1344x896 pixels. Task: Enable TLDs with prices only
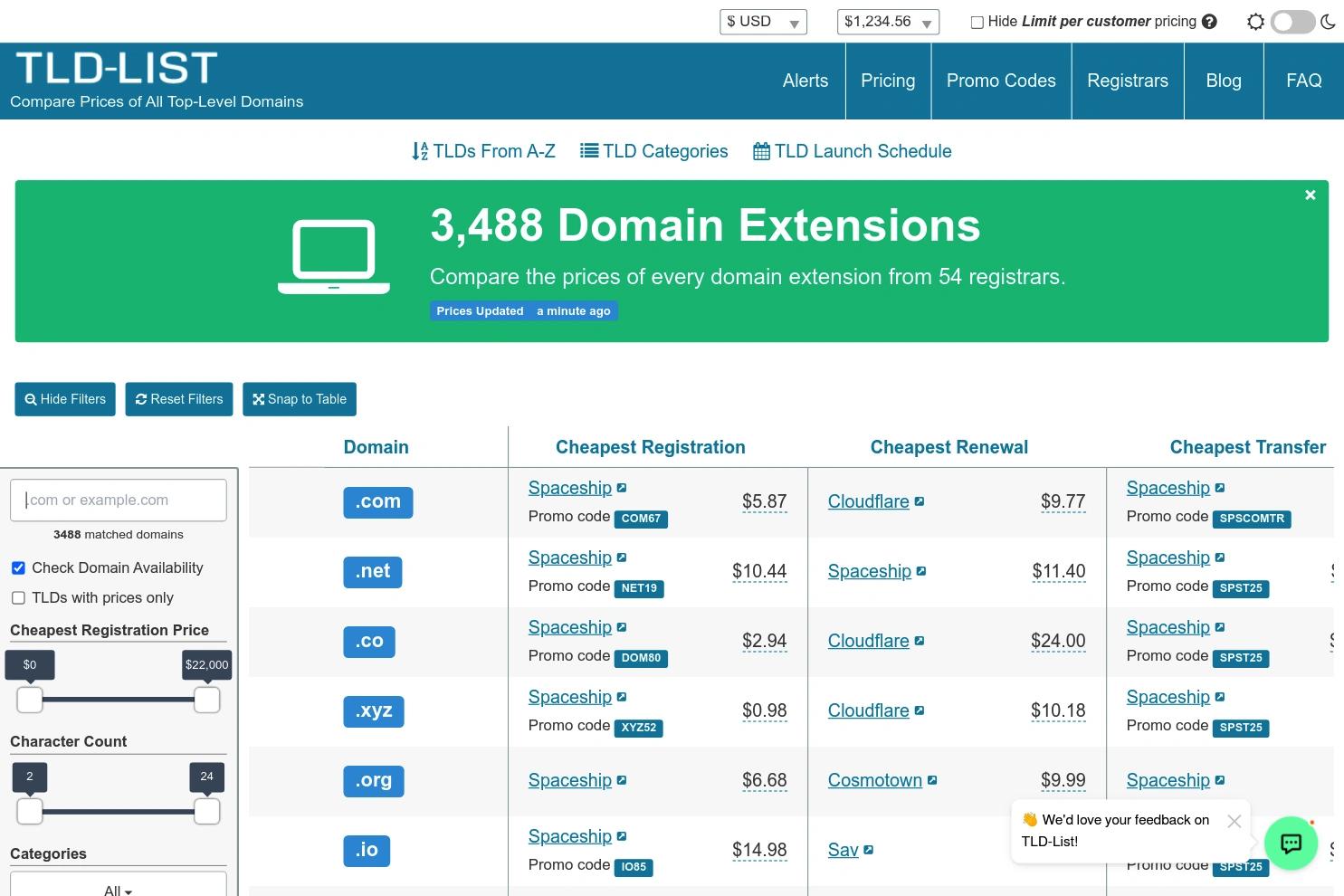point(18,597)
